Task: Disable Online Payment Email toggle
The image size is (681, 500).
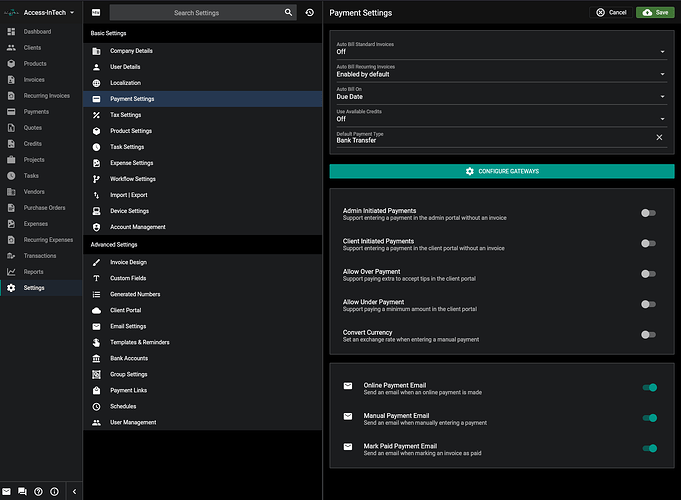Action: point(648,387)
